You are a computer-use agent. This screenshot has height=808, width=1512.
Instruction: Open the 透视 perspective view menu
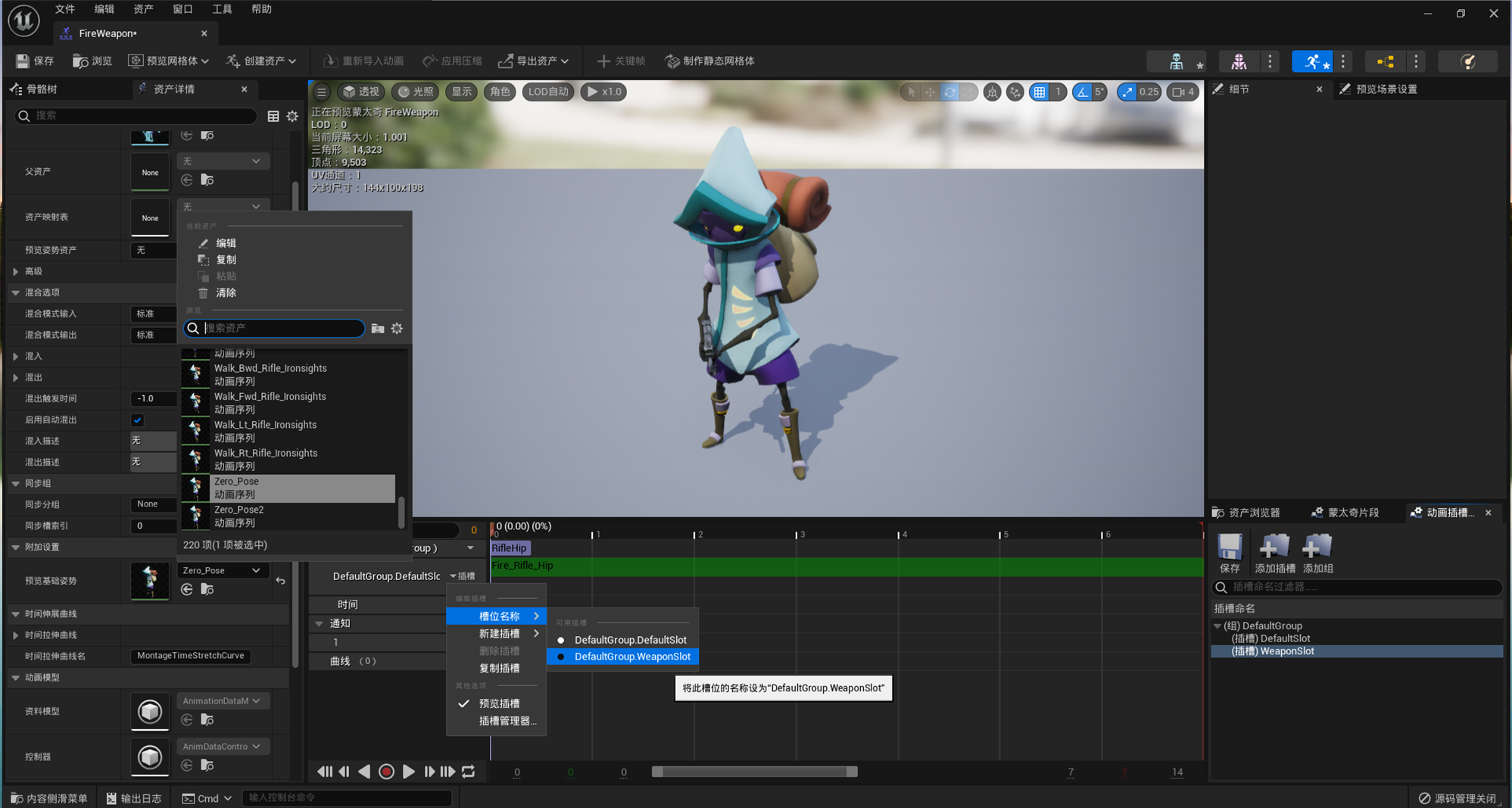click(x=360, y=92)
